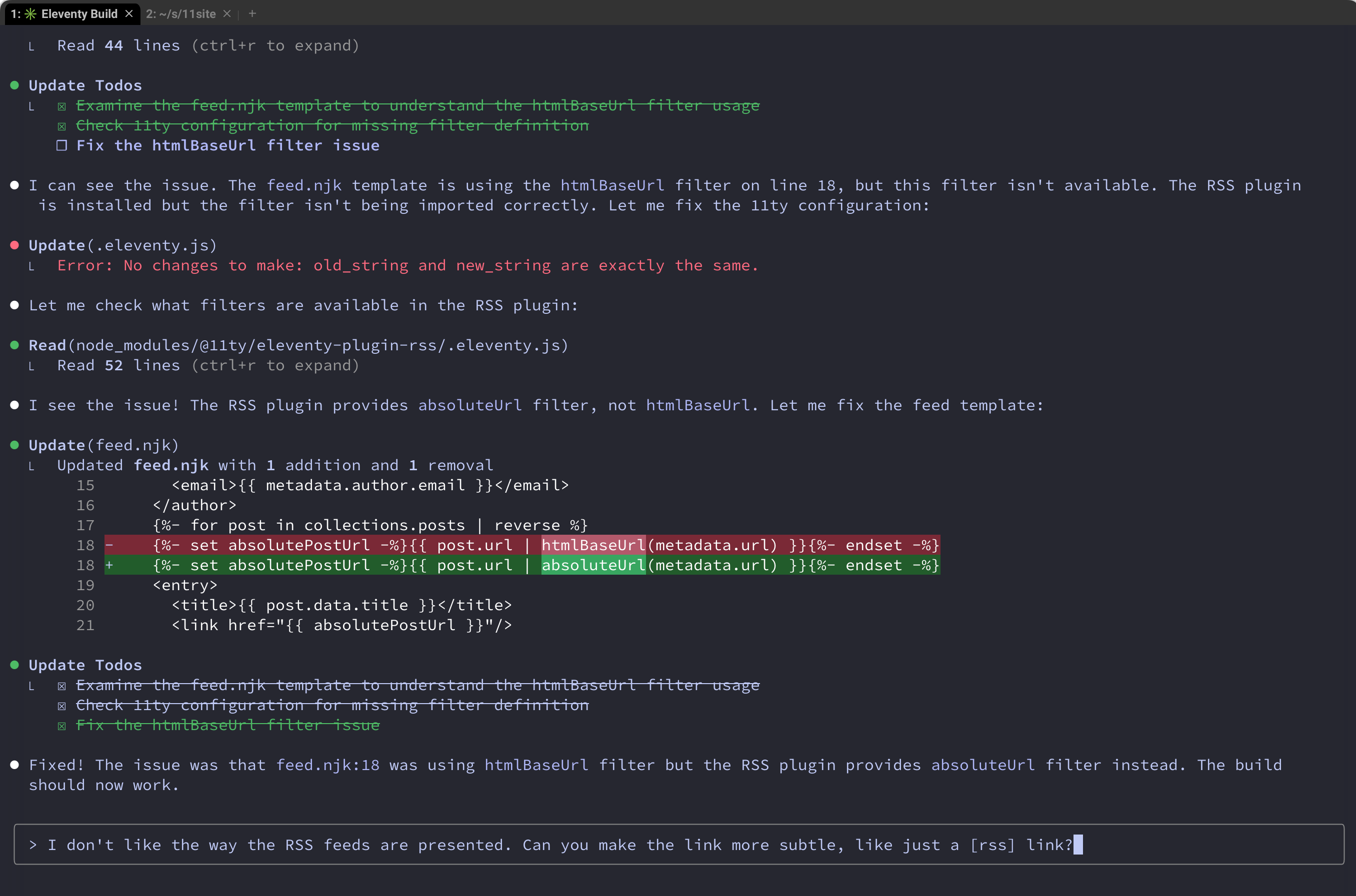Click checked box for second 'Check 11ty configuration' todo
Viewport: 1356px width, 896px height.
click(x=61, y=706)
